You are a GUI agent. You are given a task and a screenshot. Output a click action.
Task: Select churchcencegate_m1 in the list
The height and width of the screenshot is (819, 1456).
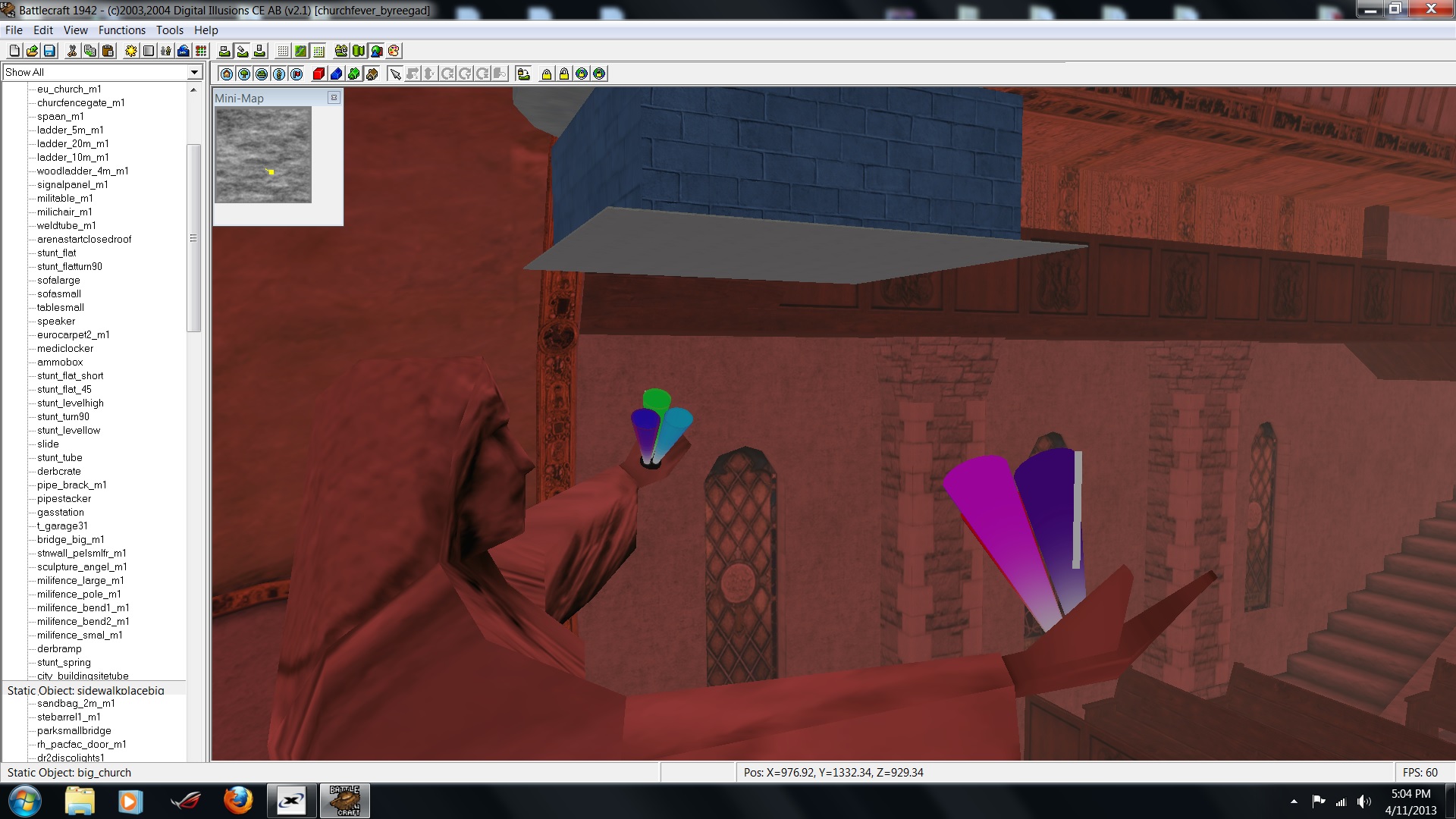[80, 102]
